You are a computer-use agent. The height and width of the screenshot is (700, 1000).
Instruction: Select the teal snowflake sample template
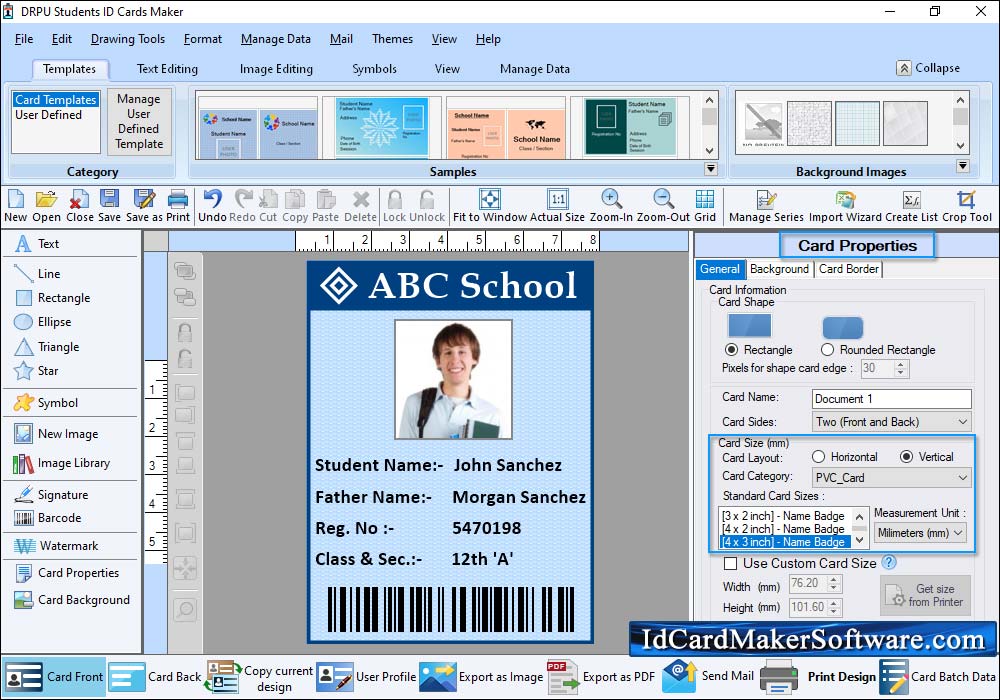382,127
